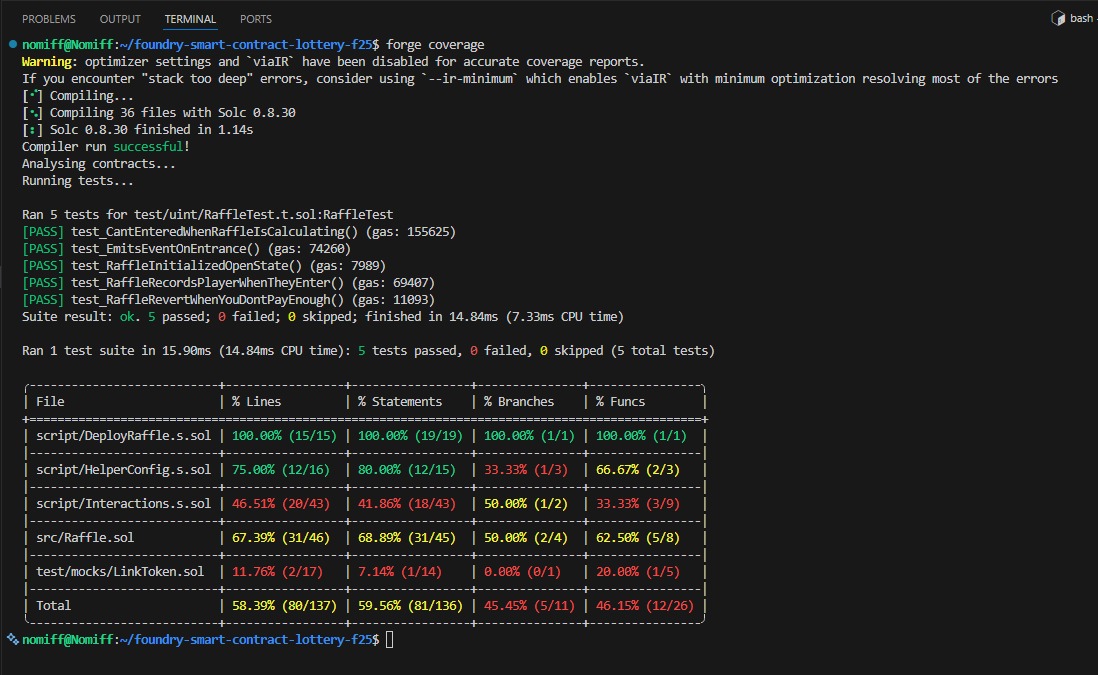Click the blue command status dot beside forge coverage
Image resolution: width=1098 pixels, height=675 pixels.
pos(13,44)
